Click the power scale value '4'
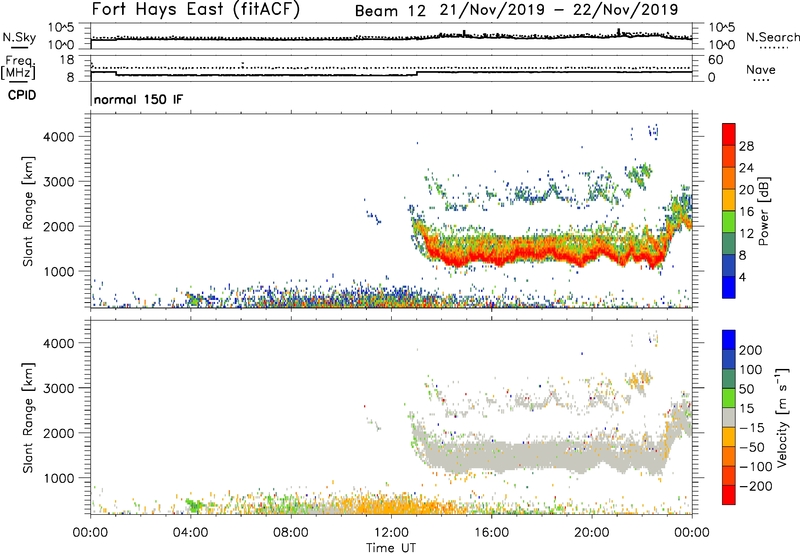This screenshot has height=554, width=800. click(x=742, y=277)
